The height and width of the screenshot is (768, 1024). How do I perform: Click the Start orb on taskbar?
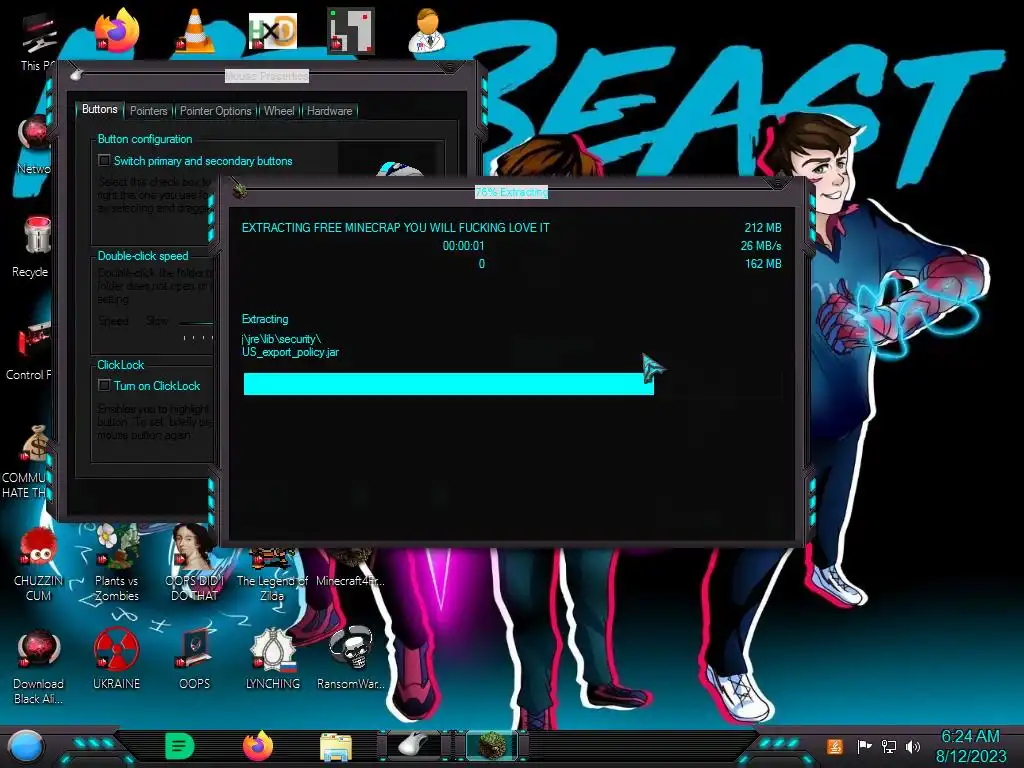(26, 746)
